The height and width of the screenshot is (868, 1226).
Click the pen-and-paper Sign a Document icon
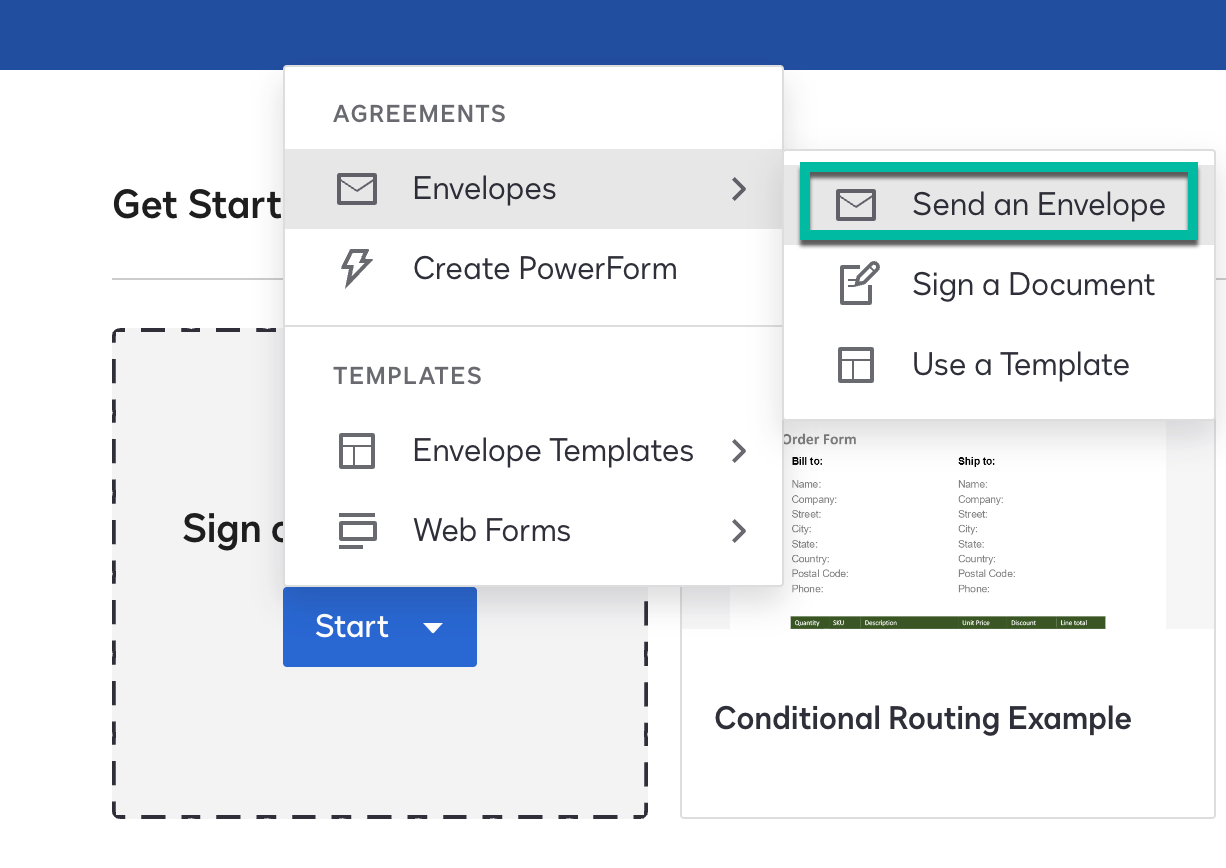[x=857, y=285]
